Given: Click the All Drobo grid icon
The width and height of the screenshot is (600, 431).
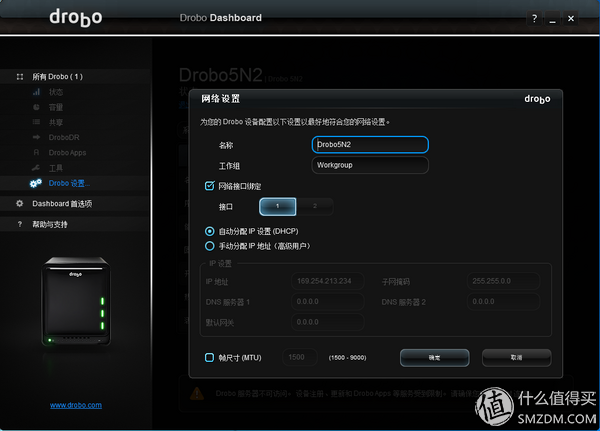Looking at the screenshot, I should point(20,77).
